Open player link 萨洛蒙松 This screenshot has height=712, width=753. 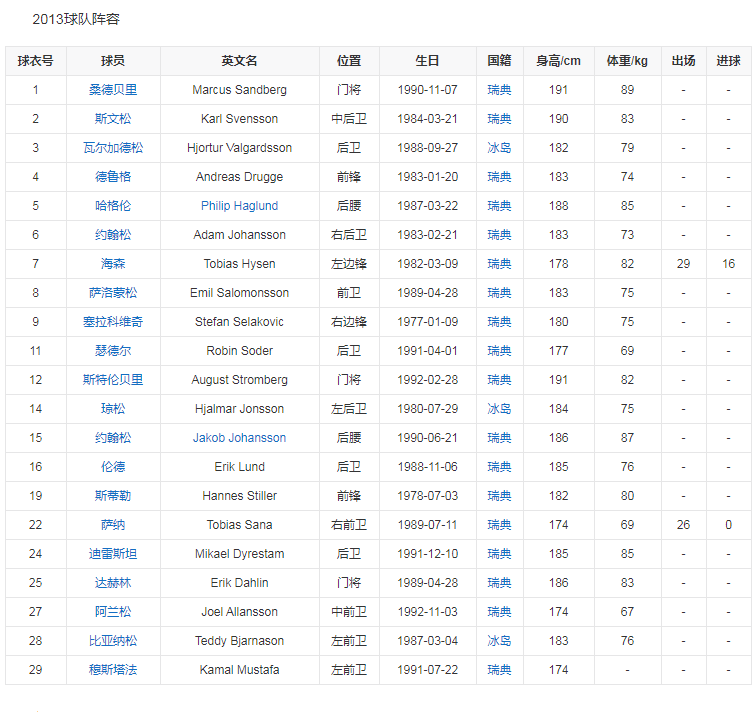[113, 293]
